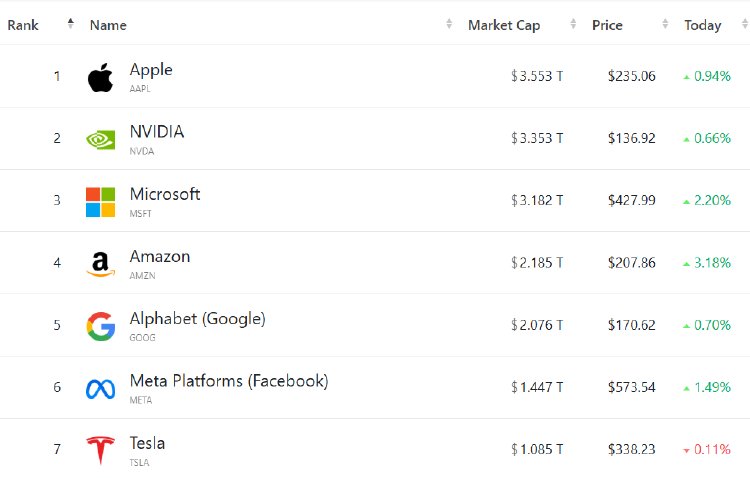Viewport: 750px width, 478px height.
Task: Click the NVDA ticker symbol
Action: tap(142, 151)
